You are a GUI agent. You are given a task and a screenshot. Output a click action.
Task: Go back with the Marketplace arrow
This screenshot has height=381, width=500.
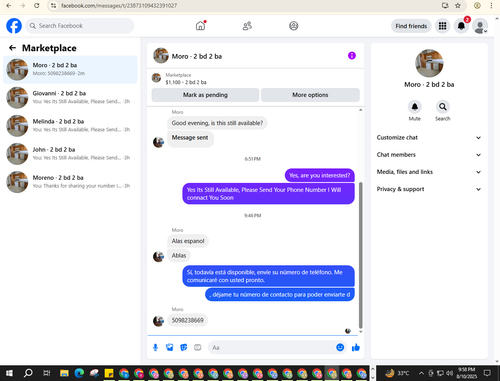click(x=12, y=48)
